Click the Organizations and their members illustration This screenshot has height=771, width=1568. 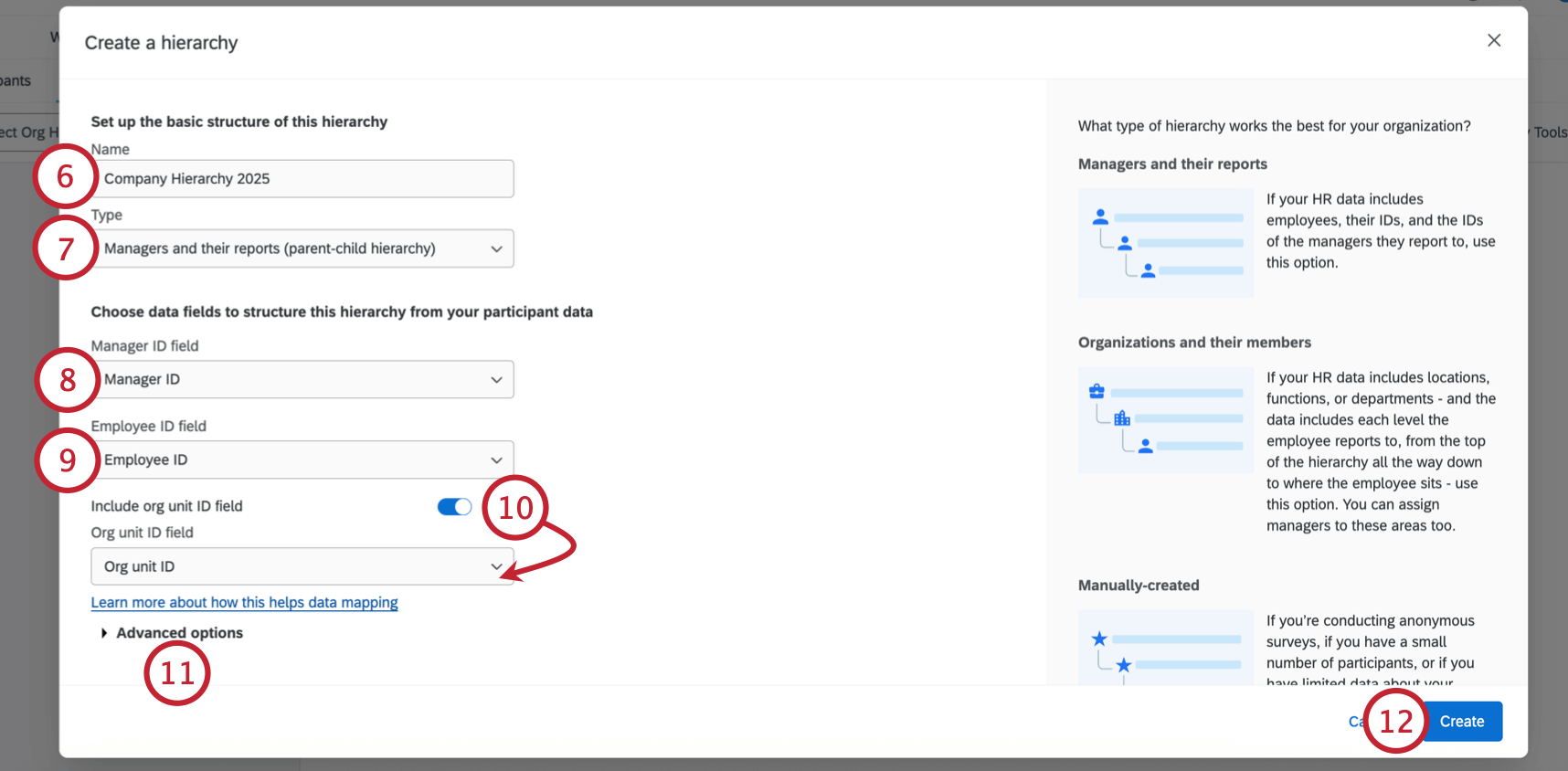[x=1166, y=420]
